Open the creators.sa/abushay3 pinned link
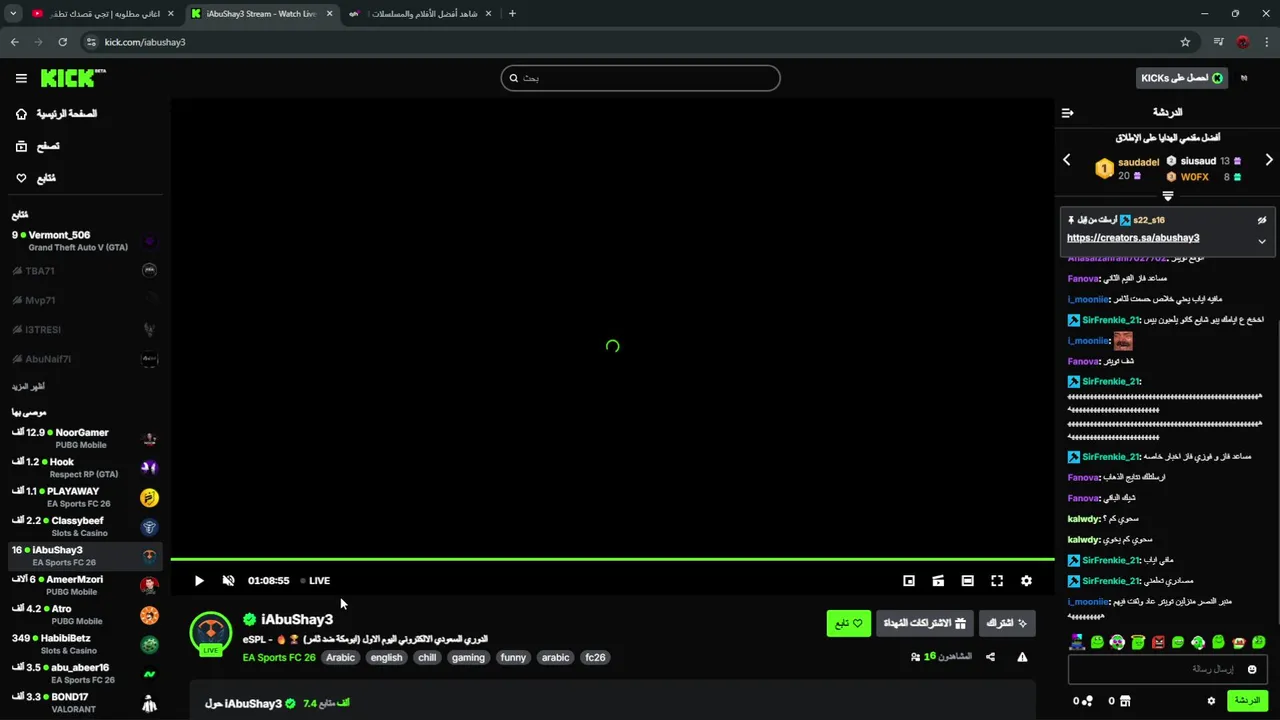 coord(1133,238)
